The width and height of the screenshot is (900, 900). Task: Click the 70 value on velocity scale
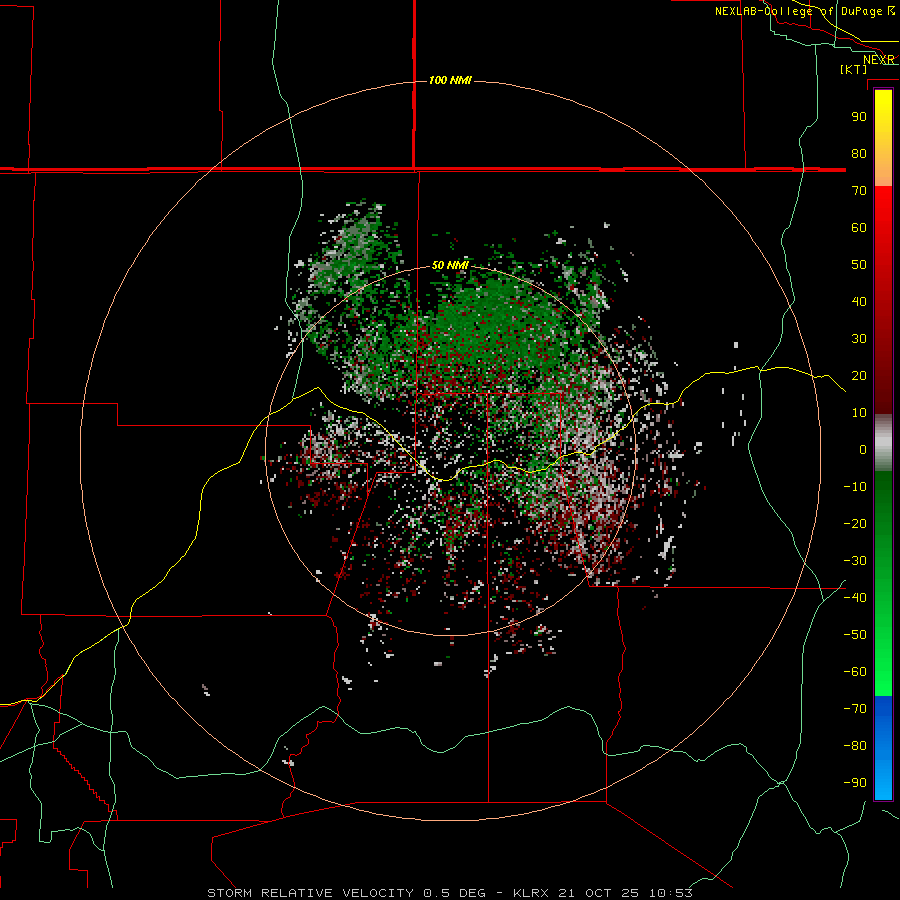[x=859, y=191]
